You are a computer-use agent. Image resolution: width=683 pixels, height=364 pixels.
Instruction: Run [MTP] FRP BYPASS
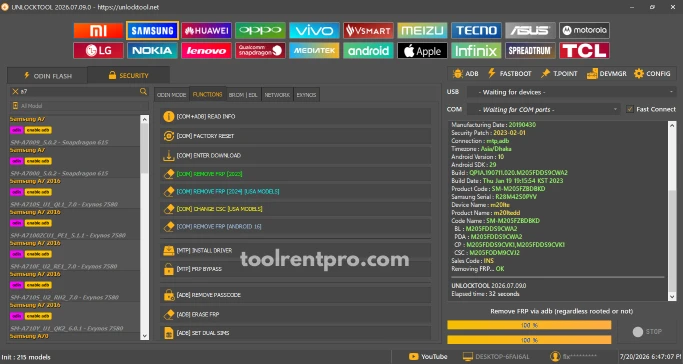click(295, 269)
